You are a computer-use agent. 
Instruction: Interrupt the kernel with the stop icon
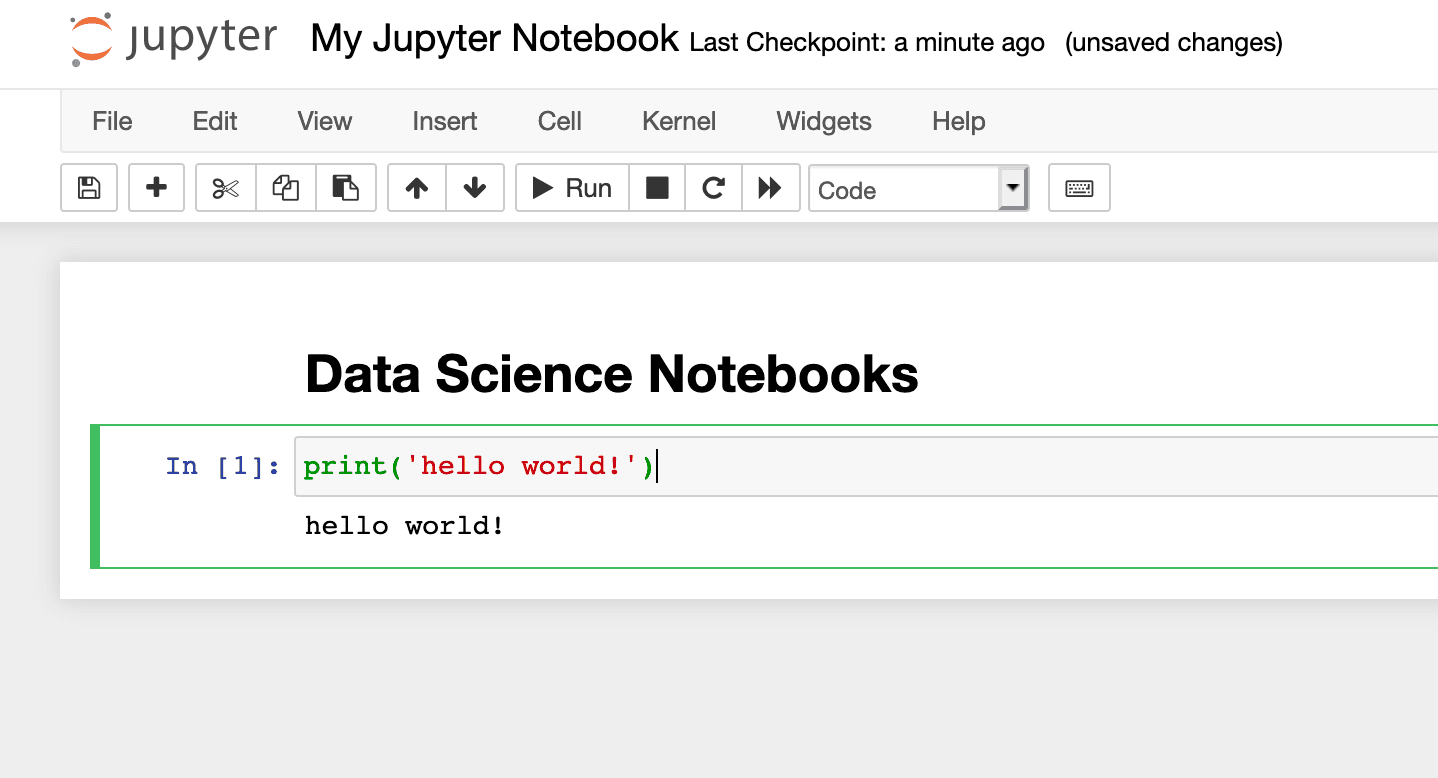[x=656, y=187]
